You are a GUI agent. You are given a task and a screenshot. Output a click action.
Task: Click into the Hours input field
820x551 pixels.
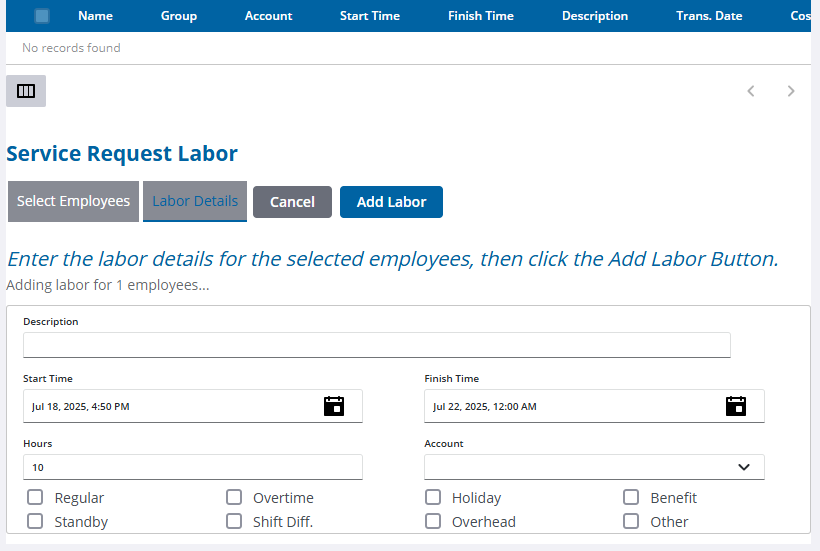(x=193, y=467)
